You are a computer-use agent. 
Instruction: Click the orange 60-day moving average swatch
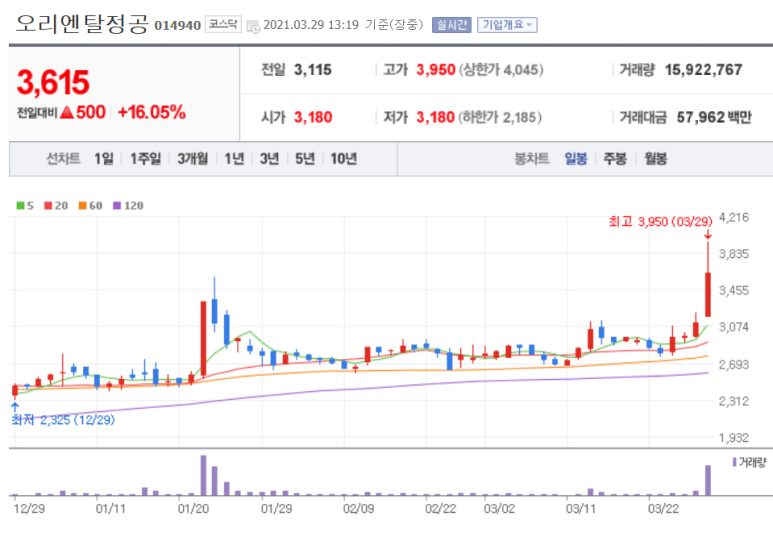point(82,206)
